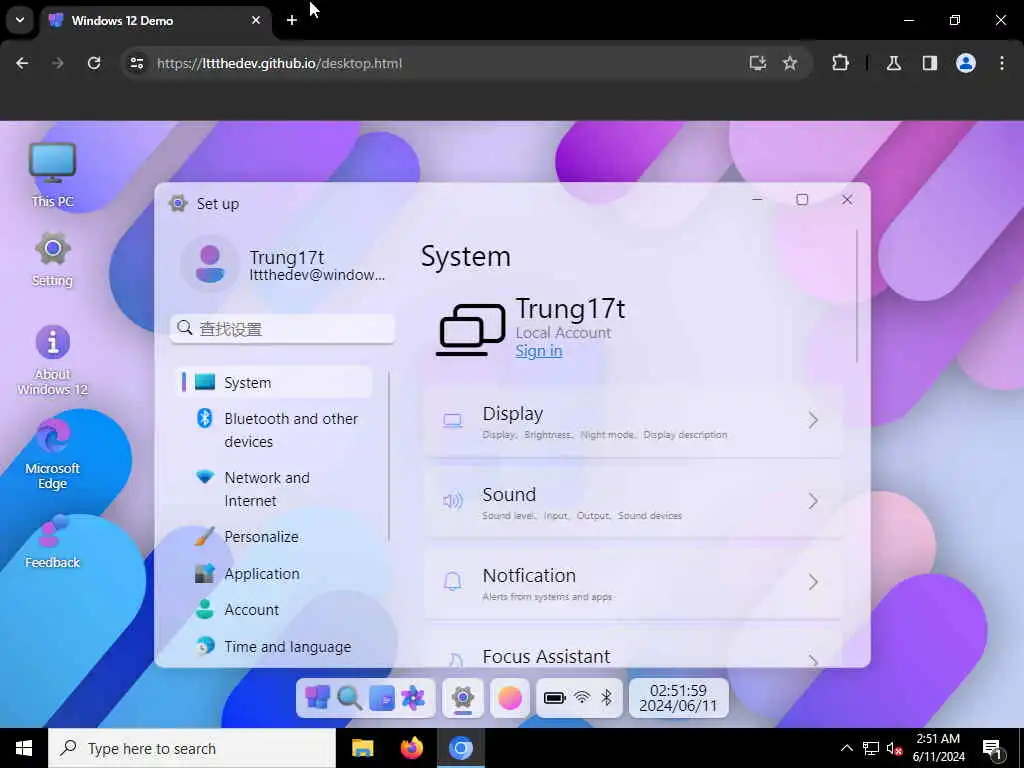Screen dimensions: 1024x768
Task: Click the install app icon in address bar
Action: [758, 63]
